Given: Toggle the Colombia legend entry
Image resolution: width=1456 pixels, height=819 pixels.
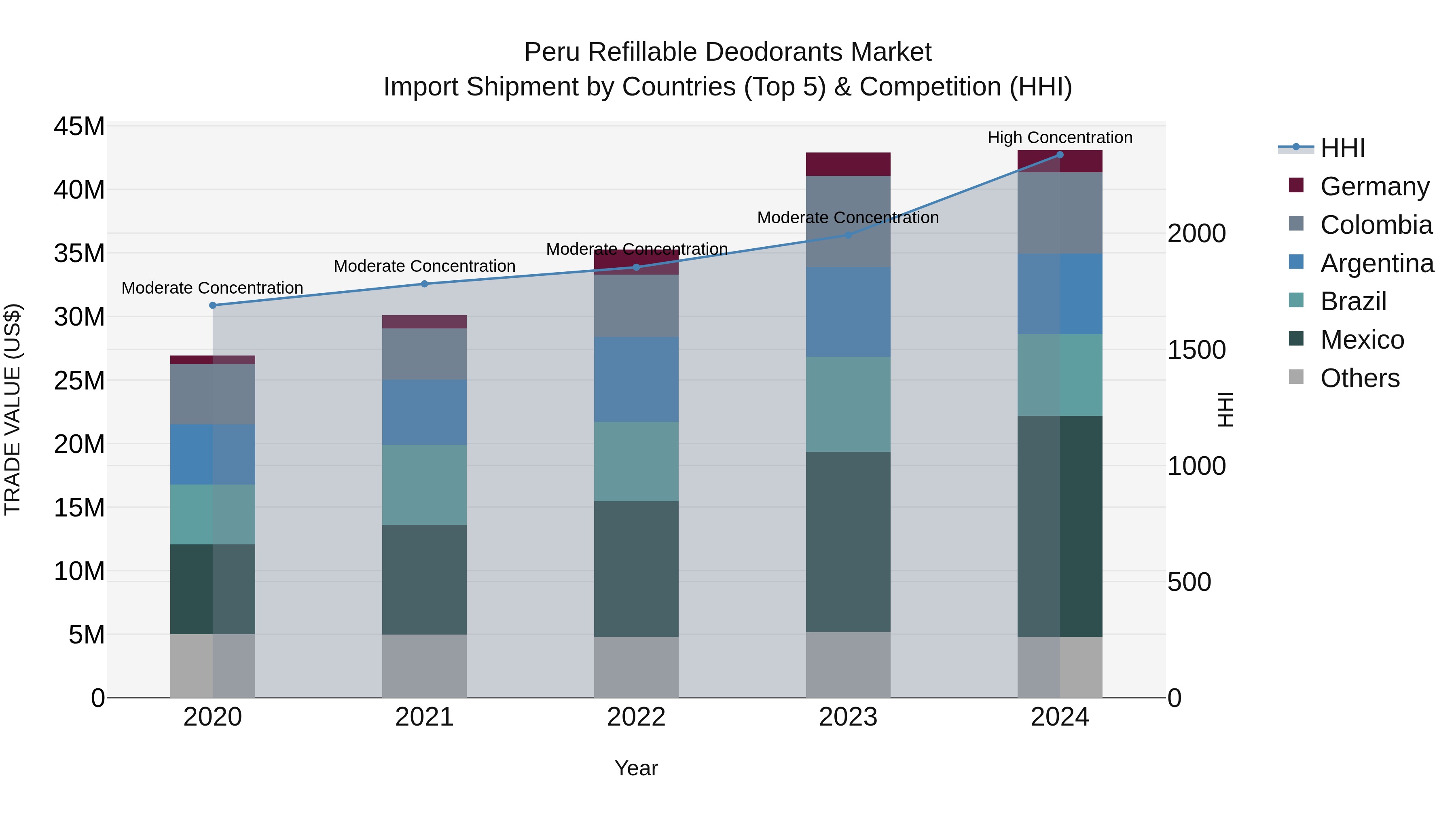Looking at the screenshot, I should [x=1361, y=224].
